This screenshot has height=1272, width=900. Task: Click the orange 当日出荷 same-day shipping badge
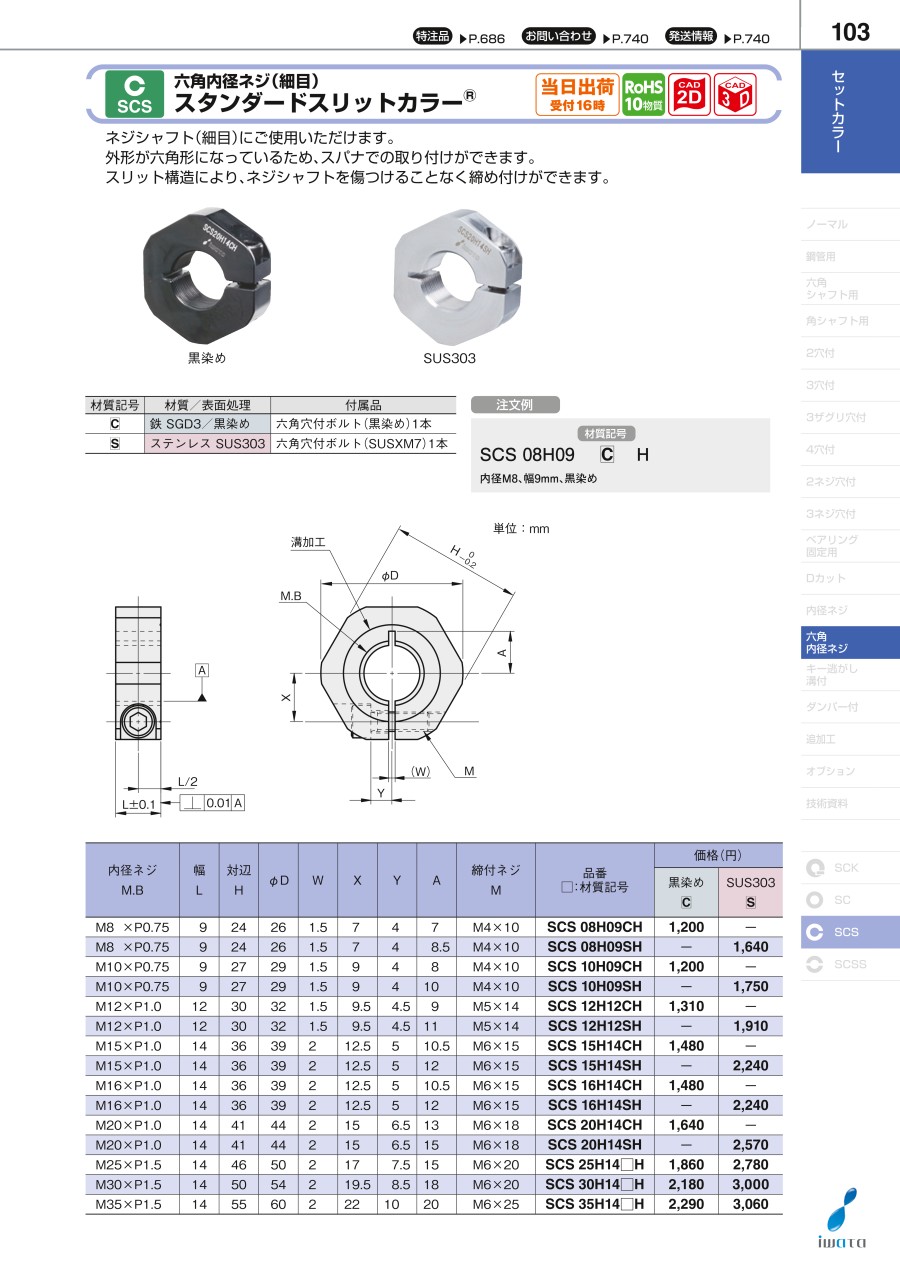coord(577,96)
